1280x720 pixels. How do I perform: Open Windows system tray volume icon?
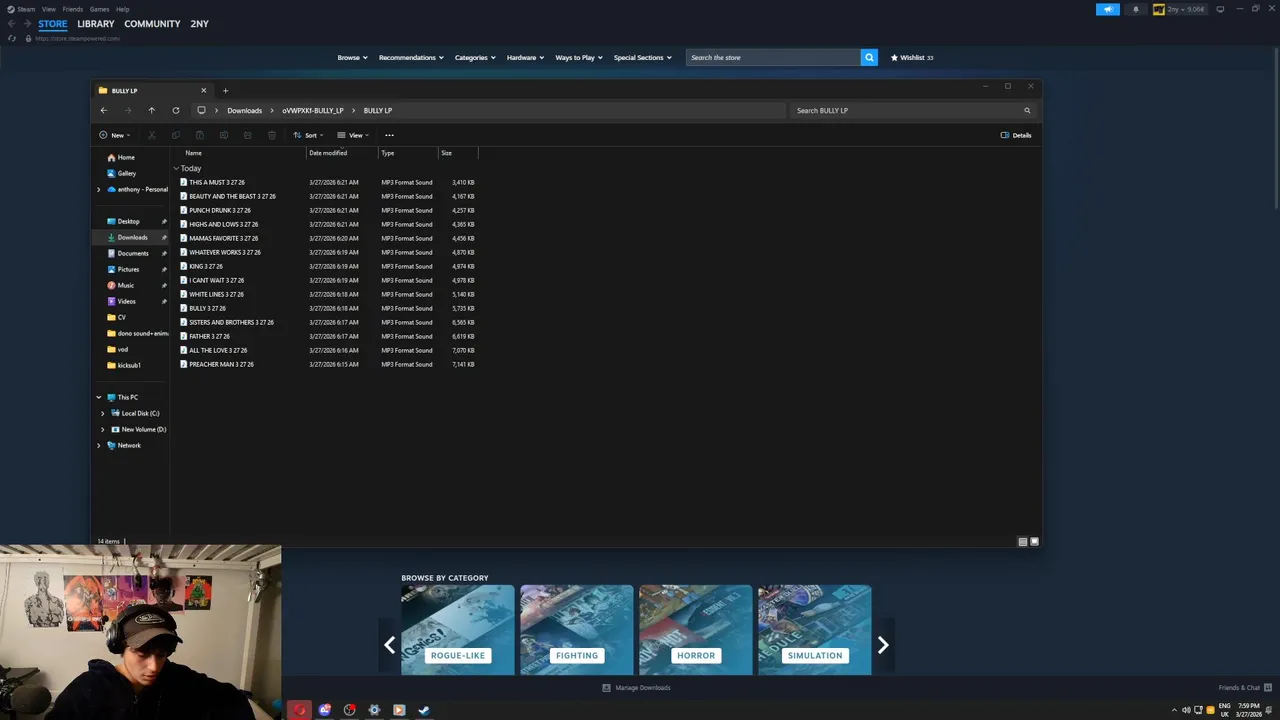click(1186, 710)
